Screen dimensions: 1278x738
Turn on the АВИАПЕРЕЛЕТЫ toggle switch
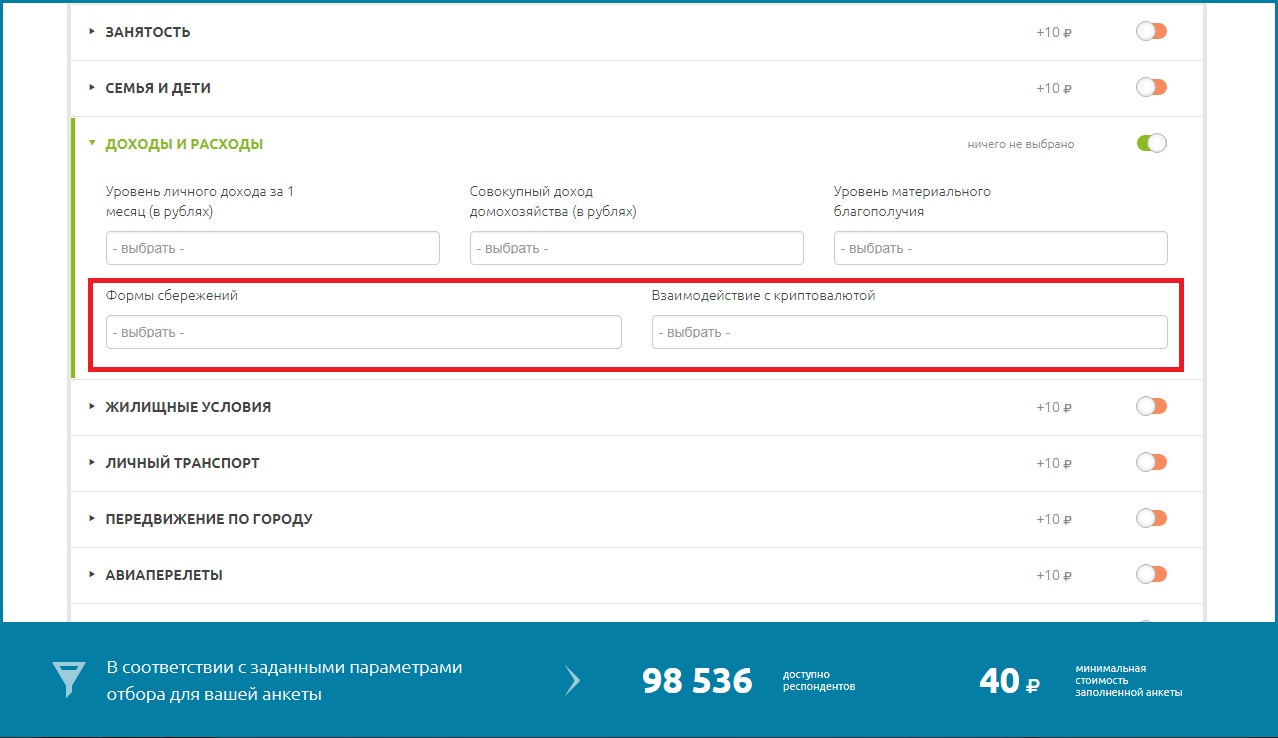[1151, 575]
